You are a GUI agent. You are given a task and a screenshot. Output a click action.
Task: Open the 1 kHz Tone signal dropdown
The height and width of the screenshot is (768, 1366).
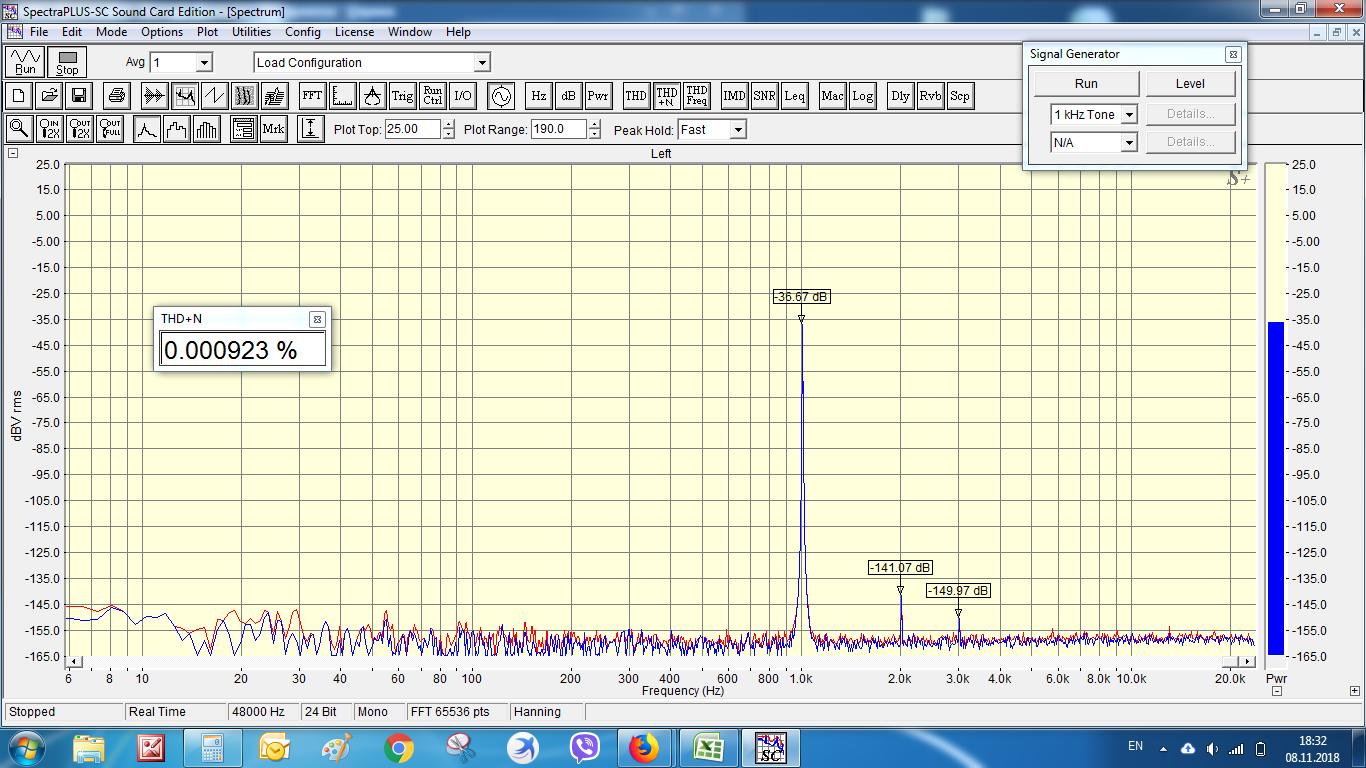[x=1129, y=115]
